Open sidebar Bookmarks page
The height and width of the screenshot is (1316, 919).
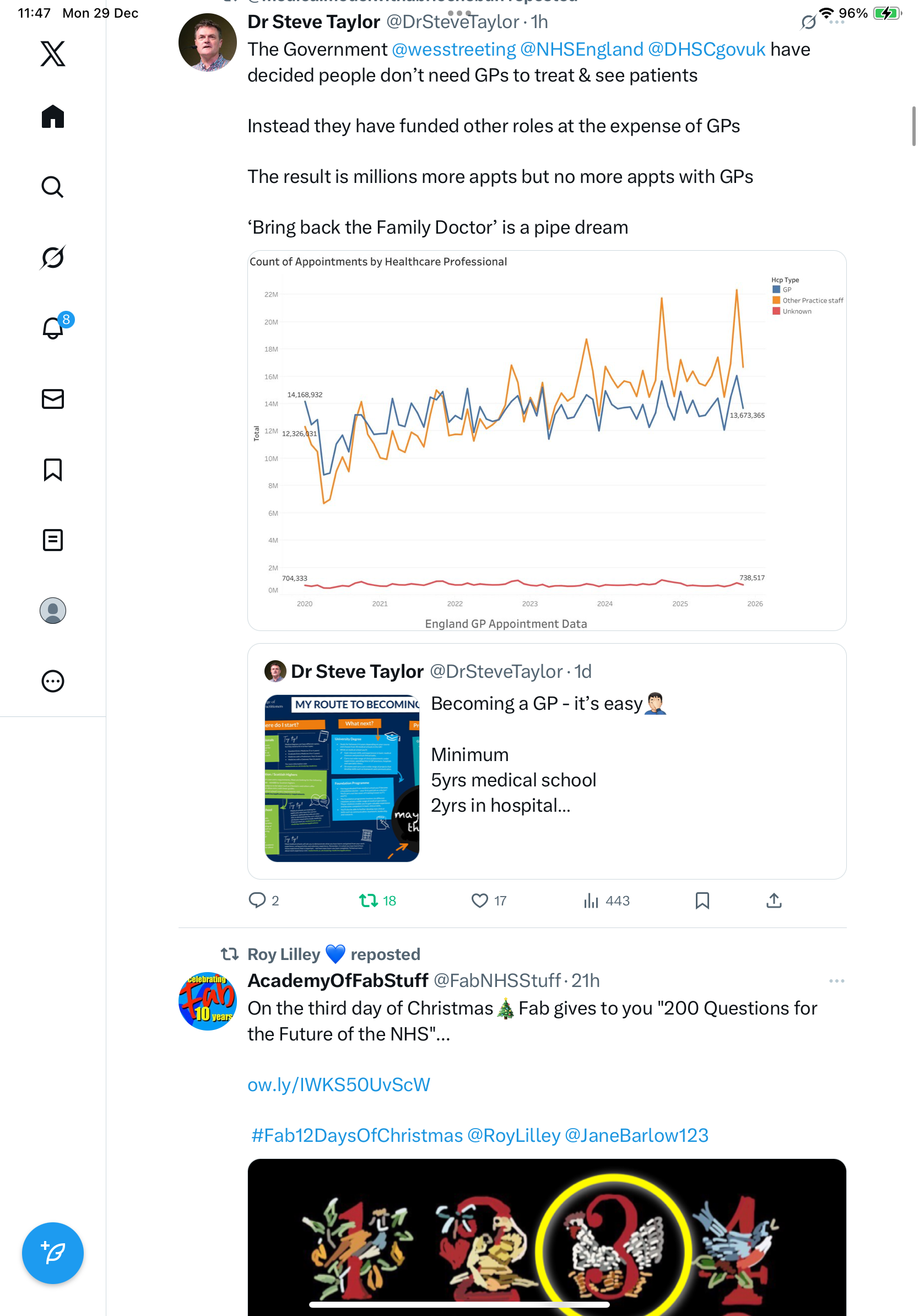tap(53, 470)
